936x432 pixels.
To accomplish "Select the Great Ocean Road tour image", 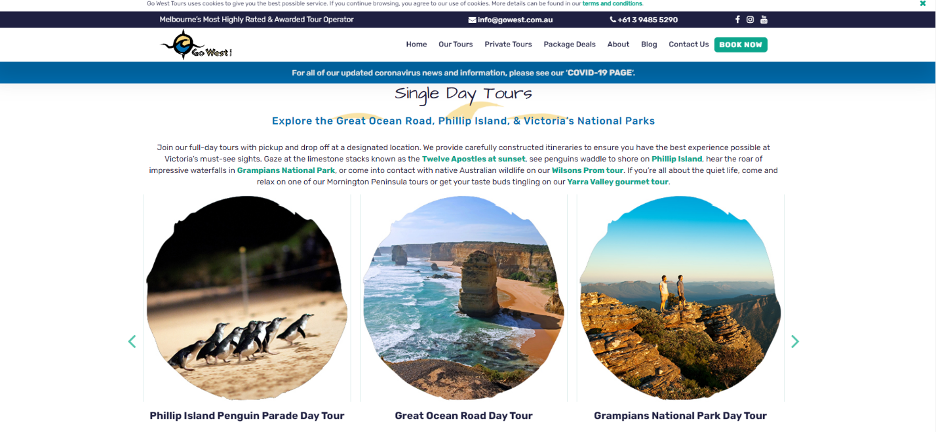I will click(463, 297).
